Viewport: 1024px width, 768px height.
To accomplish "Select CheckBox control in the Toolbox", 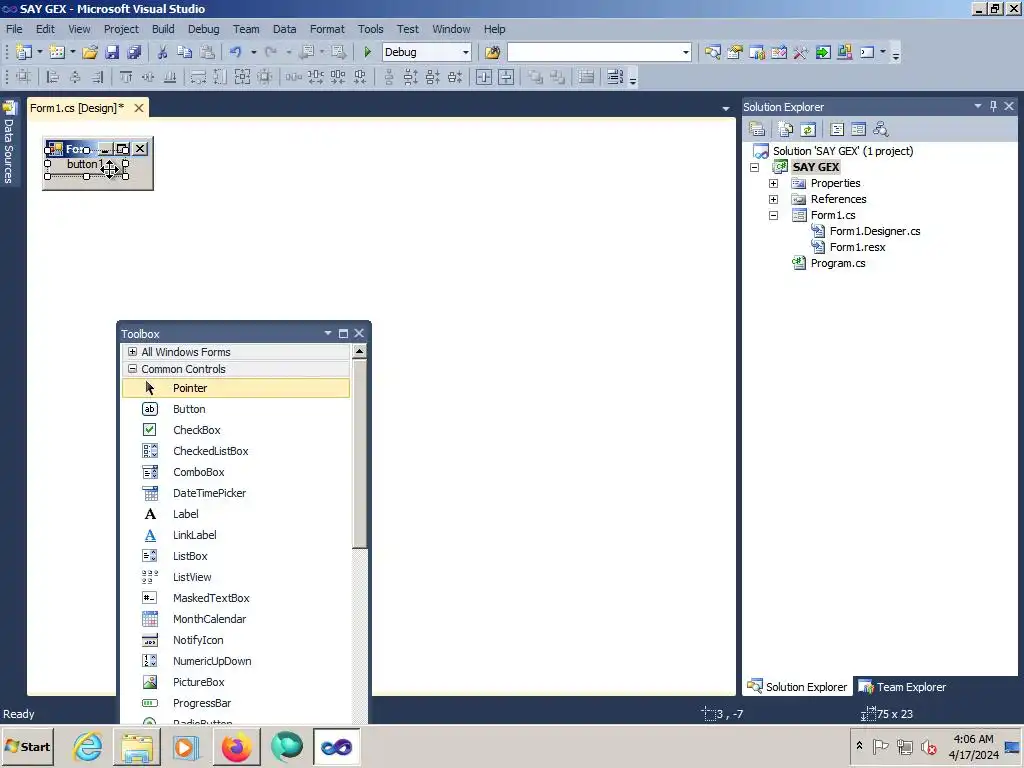I will pos(236,430).
